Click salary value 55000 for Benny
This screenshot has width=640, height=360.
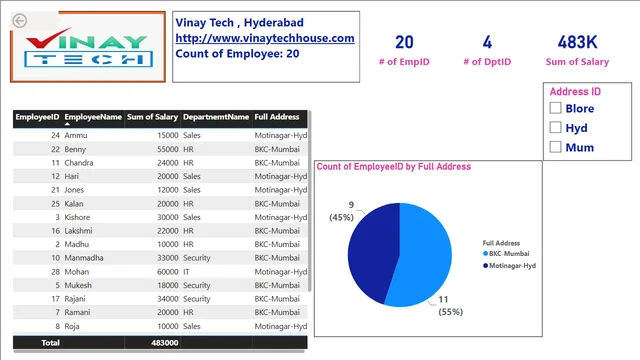coord(168,149)
